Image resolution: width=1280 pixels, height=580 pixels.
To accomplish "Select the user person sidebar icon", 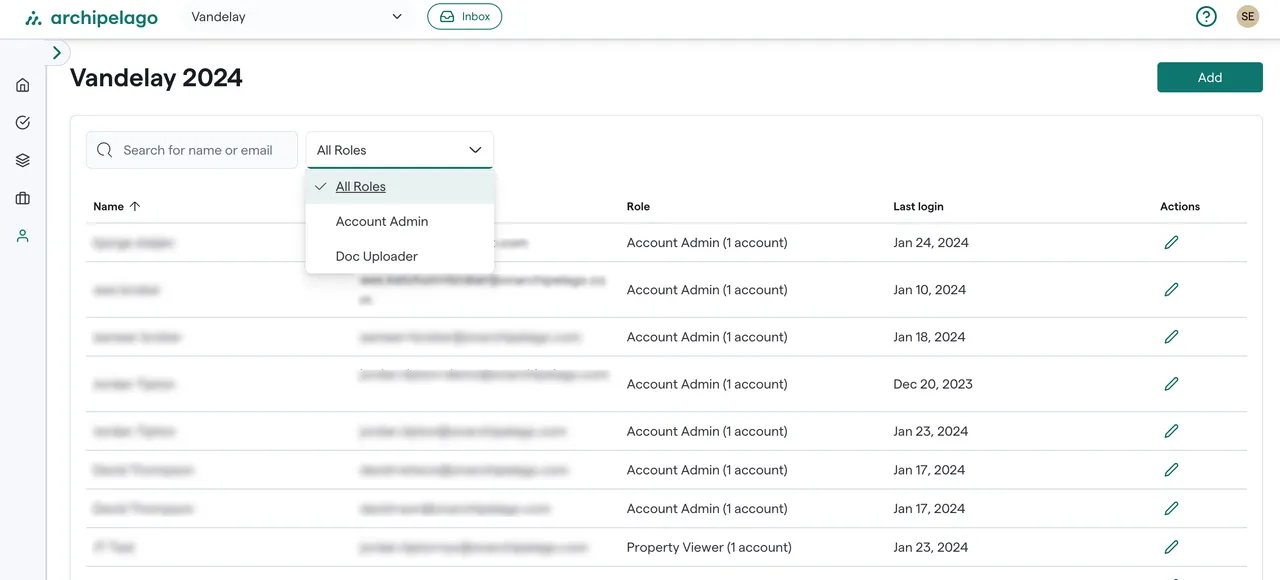I will 23,236.
